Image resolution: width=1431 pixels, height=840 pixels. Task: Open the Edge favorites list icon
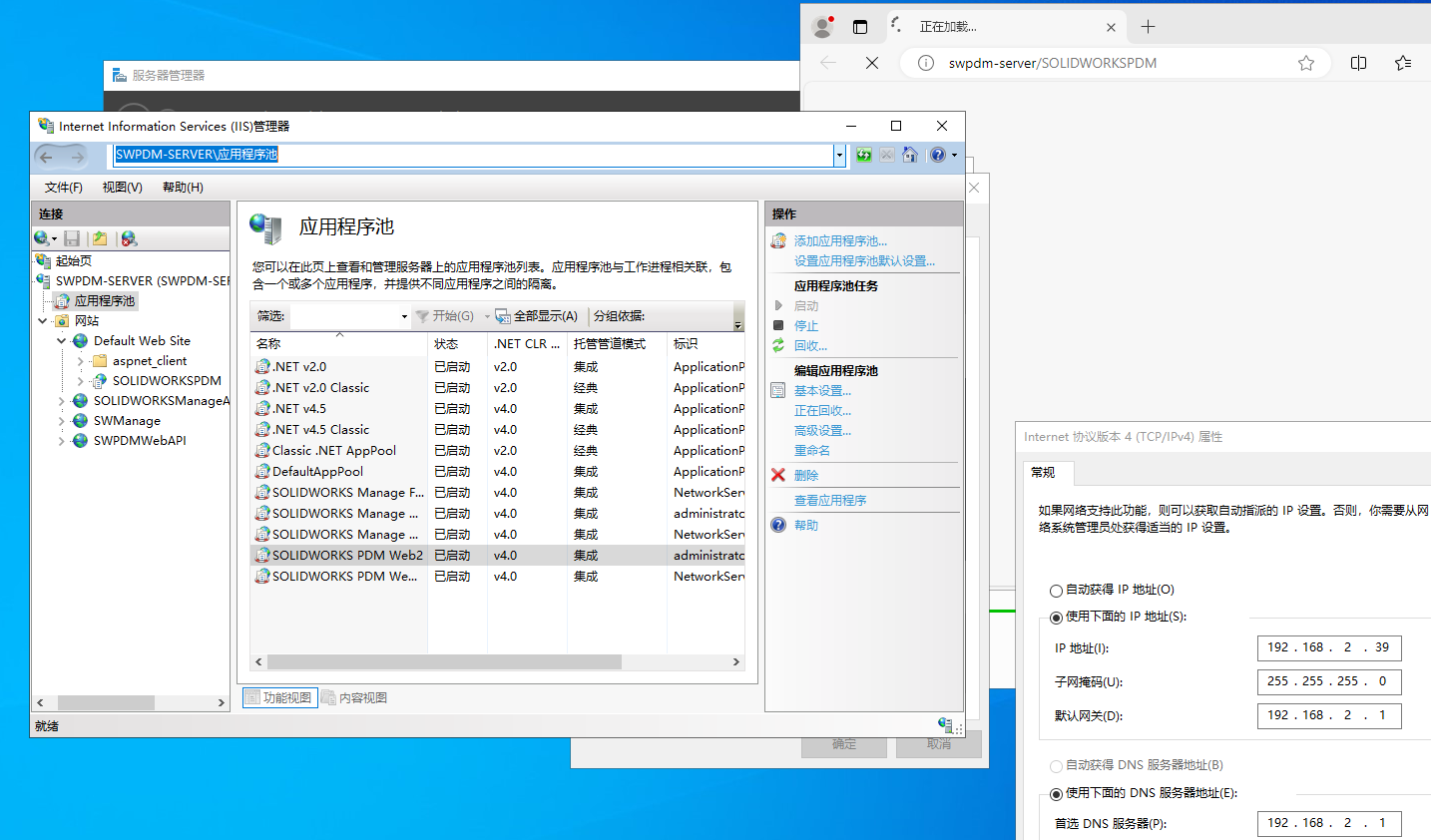click(1403, 63)
